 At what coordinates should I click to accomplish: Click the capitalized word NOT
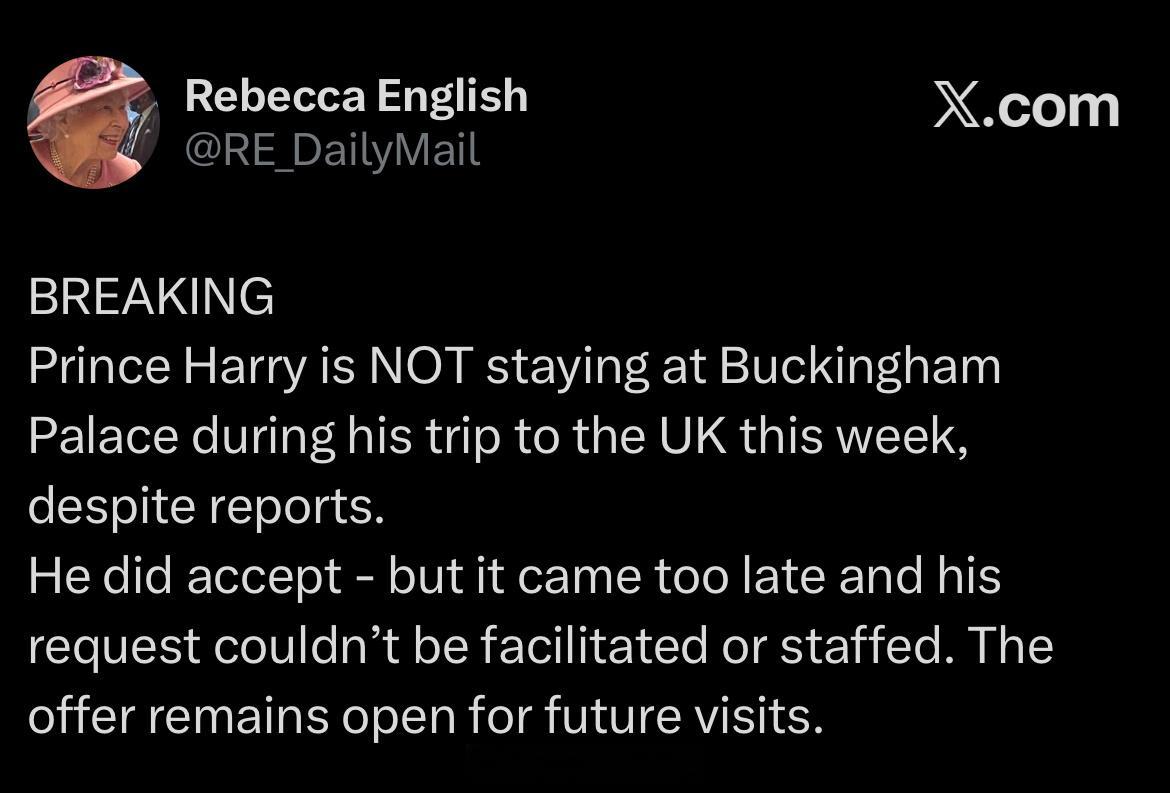(421, 367)
